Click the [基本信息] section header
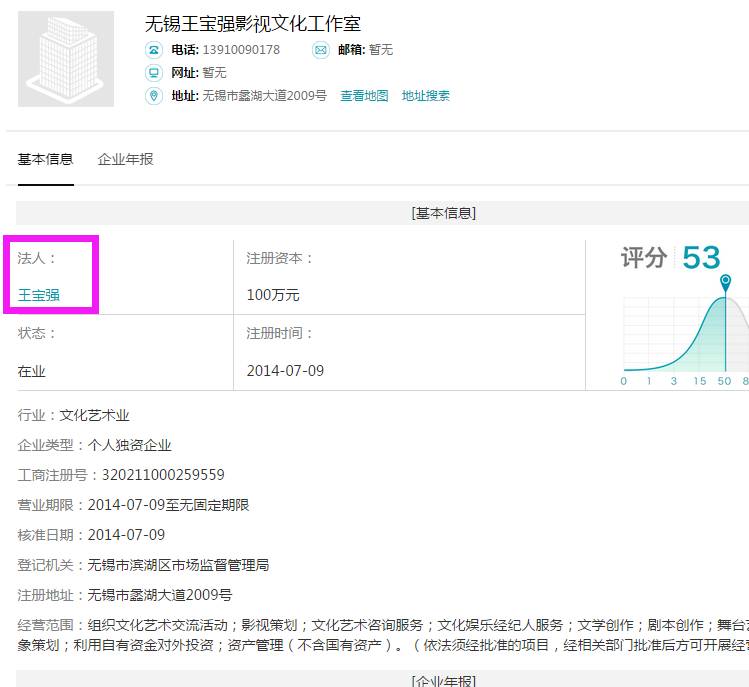This screenshot has height=687, width=749. [x=443, y=213]
